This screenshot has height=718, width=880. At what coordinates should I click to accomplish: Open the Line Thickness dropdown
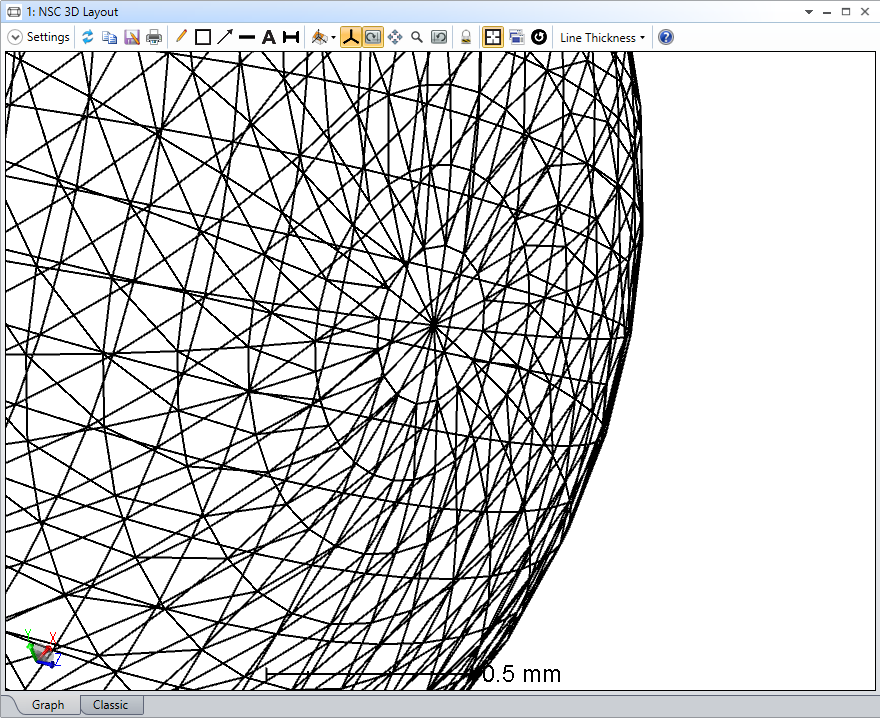click(602, 37)
